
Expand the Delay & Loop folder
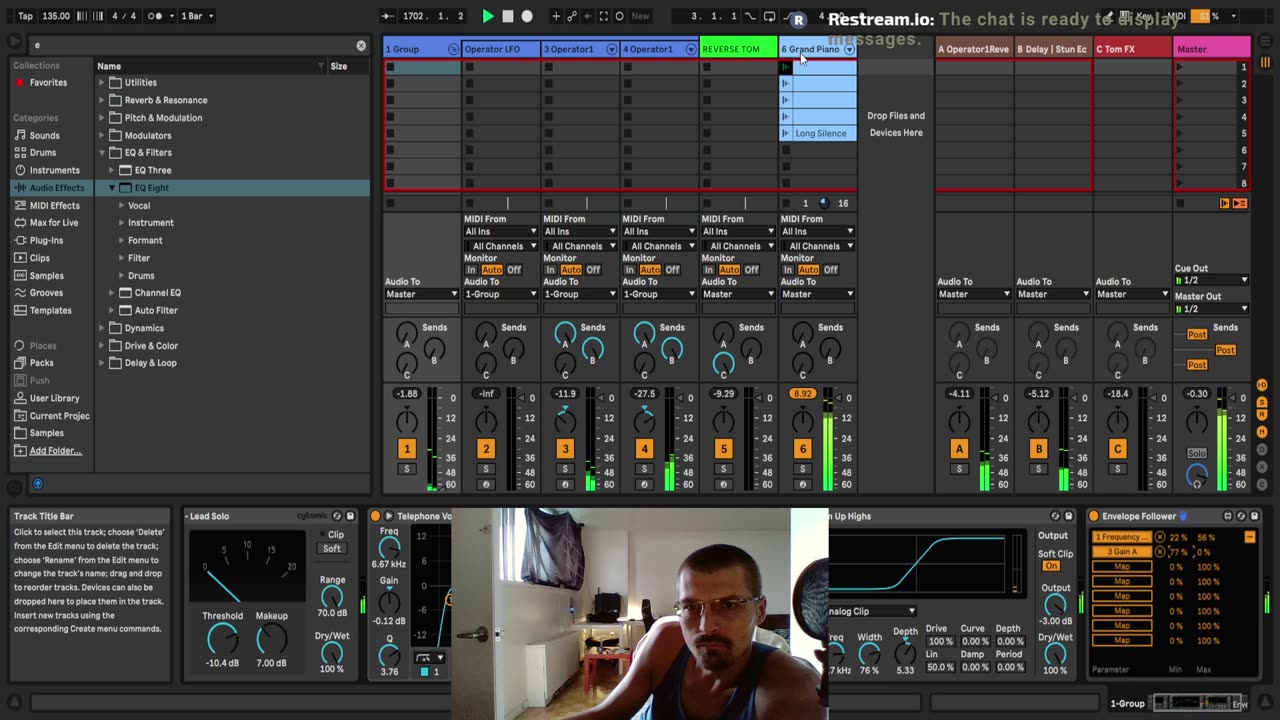coord(101,363)
